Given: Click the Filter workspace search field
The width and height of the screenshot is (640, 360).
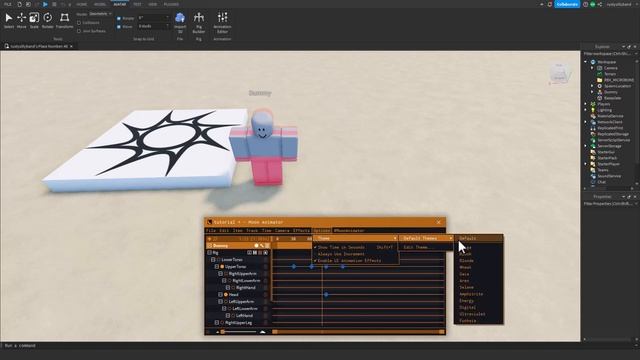Looking at the screenshot, I should (609, 54).
